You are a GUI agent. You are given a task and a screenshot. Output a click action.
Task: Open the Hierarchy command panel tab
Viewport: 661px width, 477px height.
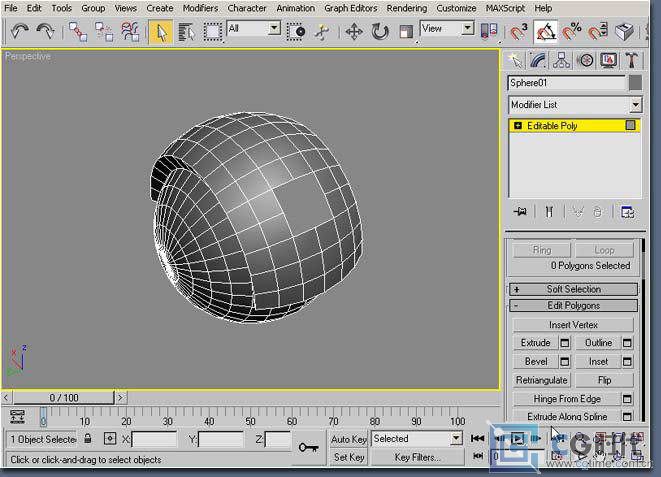pyautogui.click(x=561, y=60)
